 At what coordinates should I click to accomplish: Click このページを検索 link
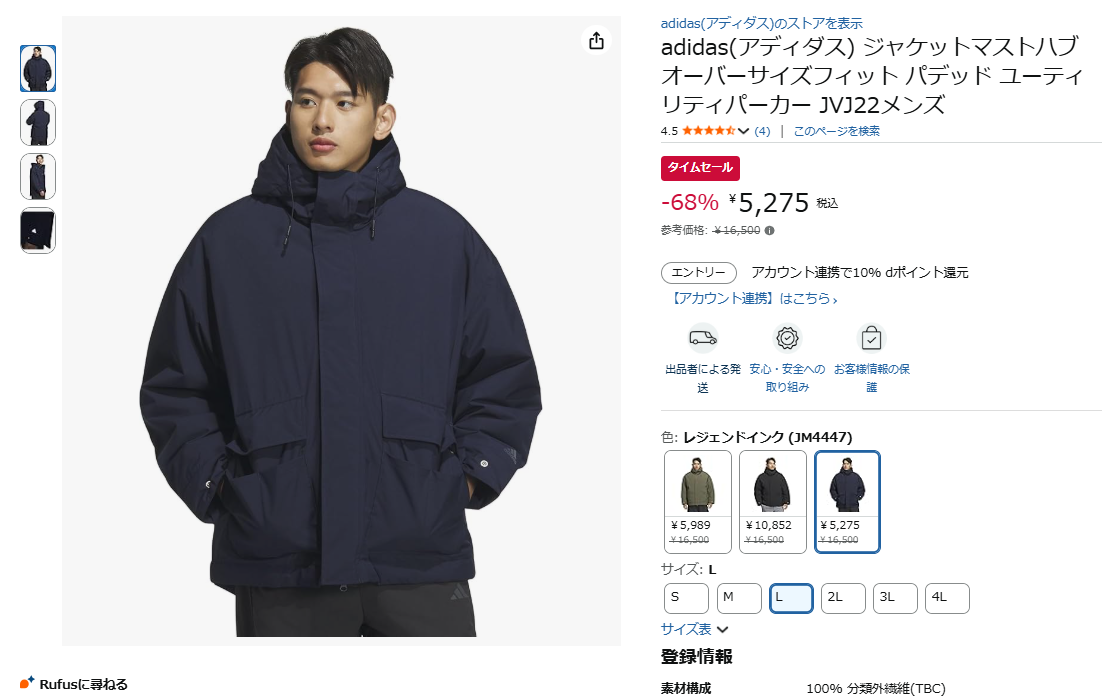point(836,131)
